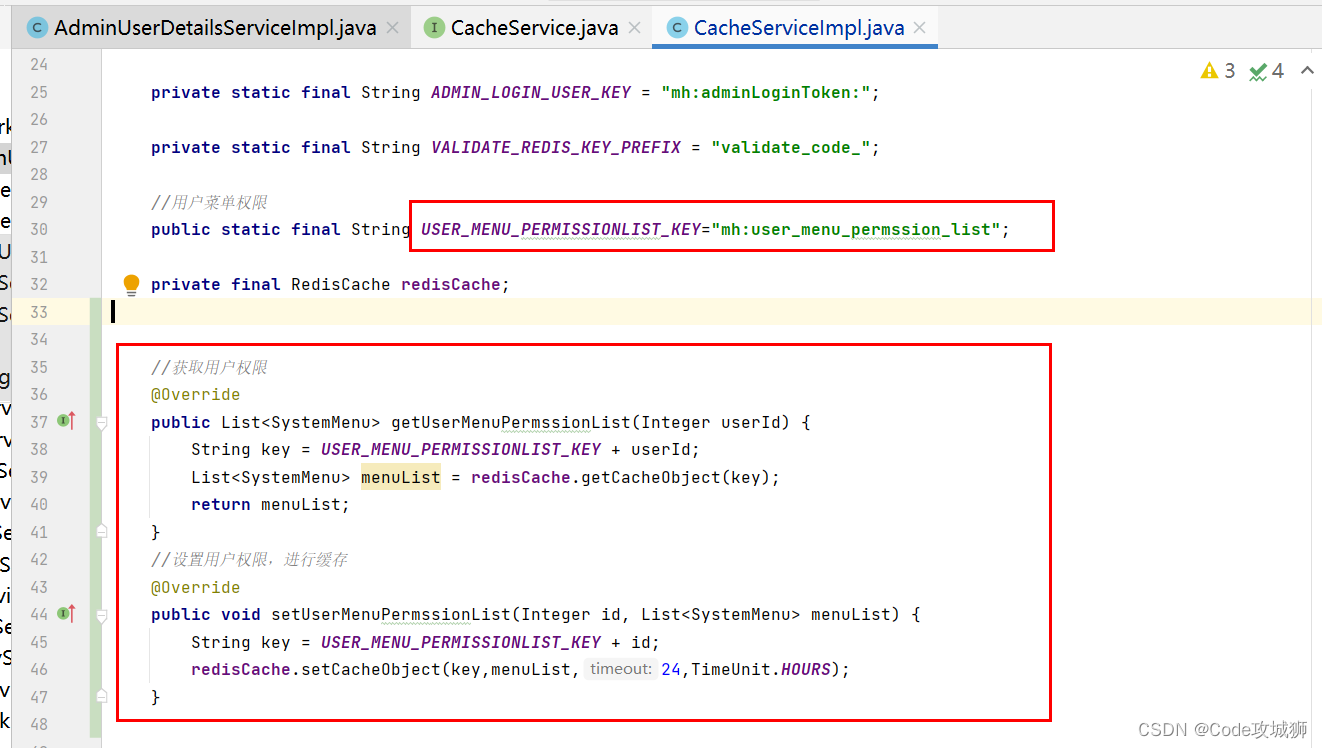Collapse the setUserMenuPermssionList method at line 44
This screenshot has width=1322, height=748.
tap(101, 614)
